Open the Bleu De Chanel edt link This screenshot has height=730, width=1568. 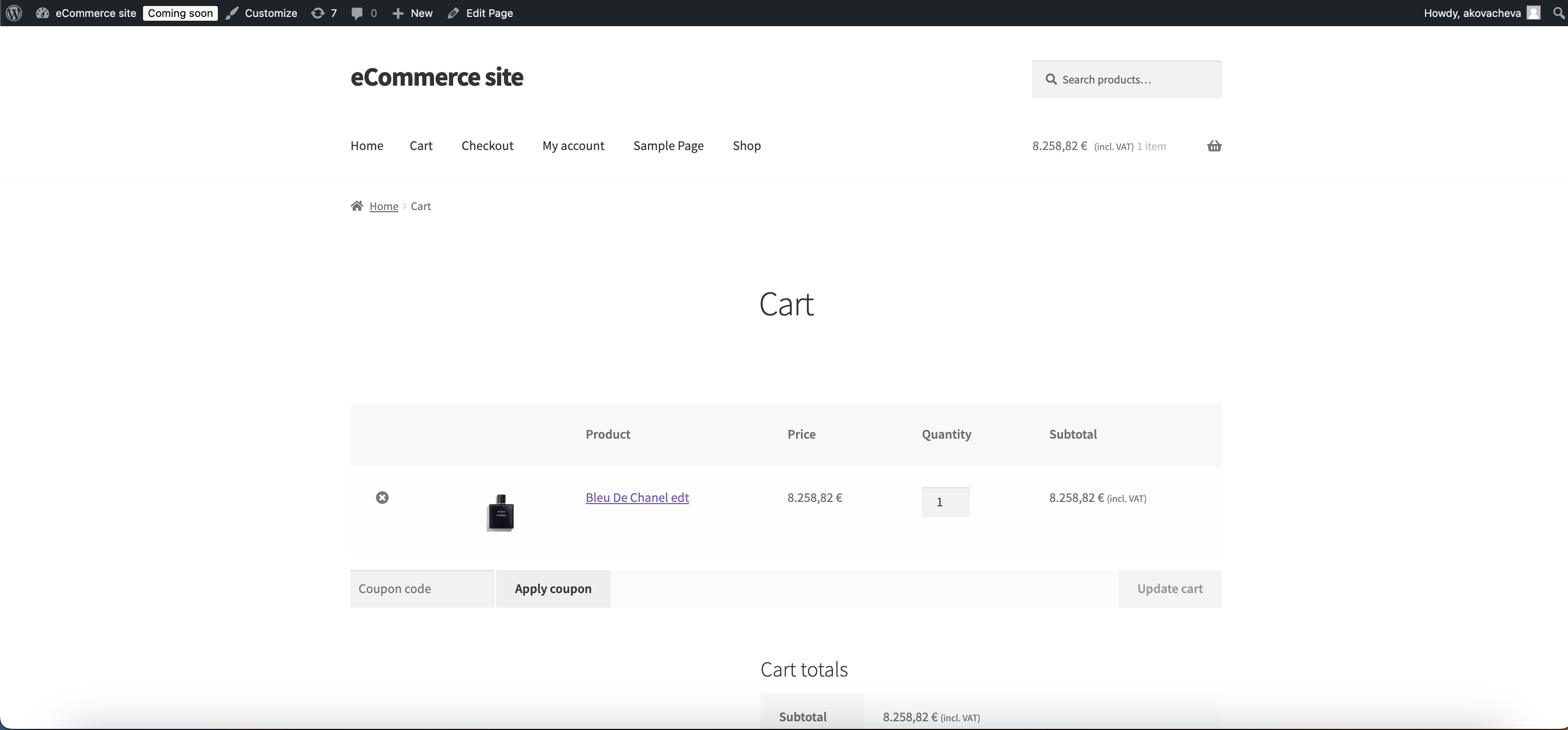637,498
